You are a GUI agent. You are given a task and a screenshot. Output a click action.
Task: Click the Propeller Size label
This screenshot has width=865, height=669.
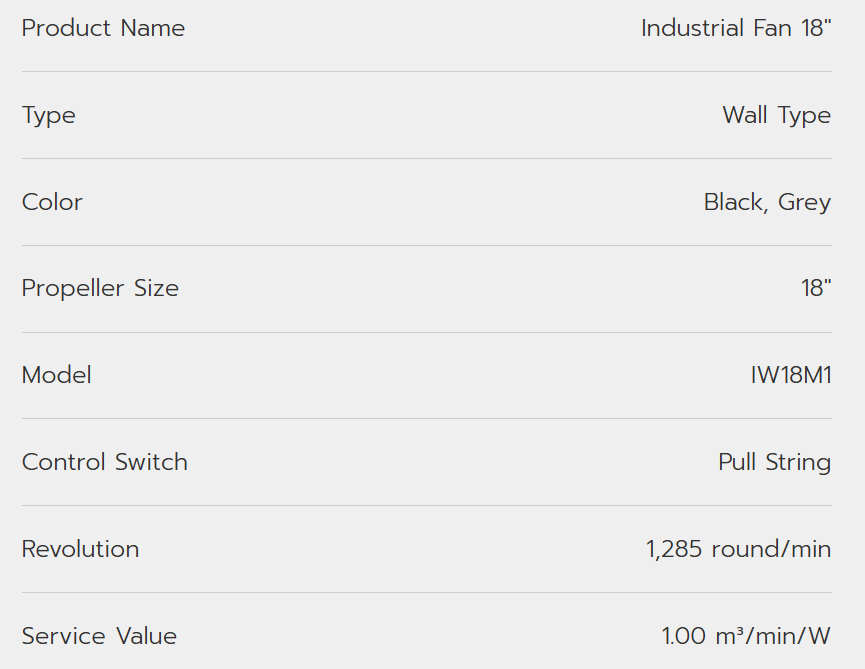[x=100, y=288]
